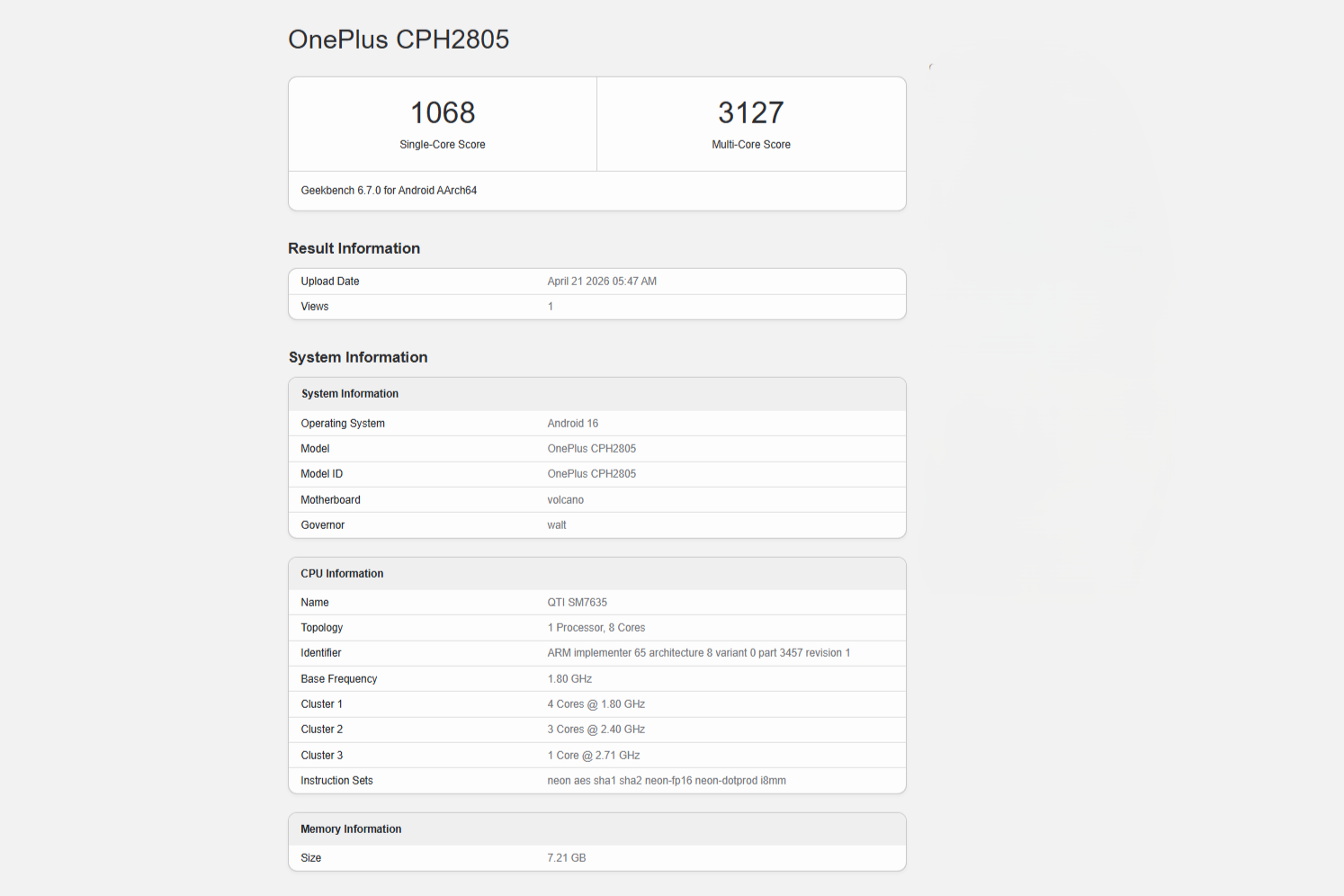Click the memory size value 7.21 GB
Viewport: 1344px width, 896px height.
click(x=566, y=858)
